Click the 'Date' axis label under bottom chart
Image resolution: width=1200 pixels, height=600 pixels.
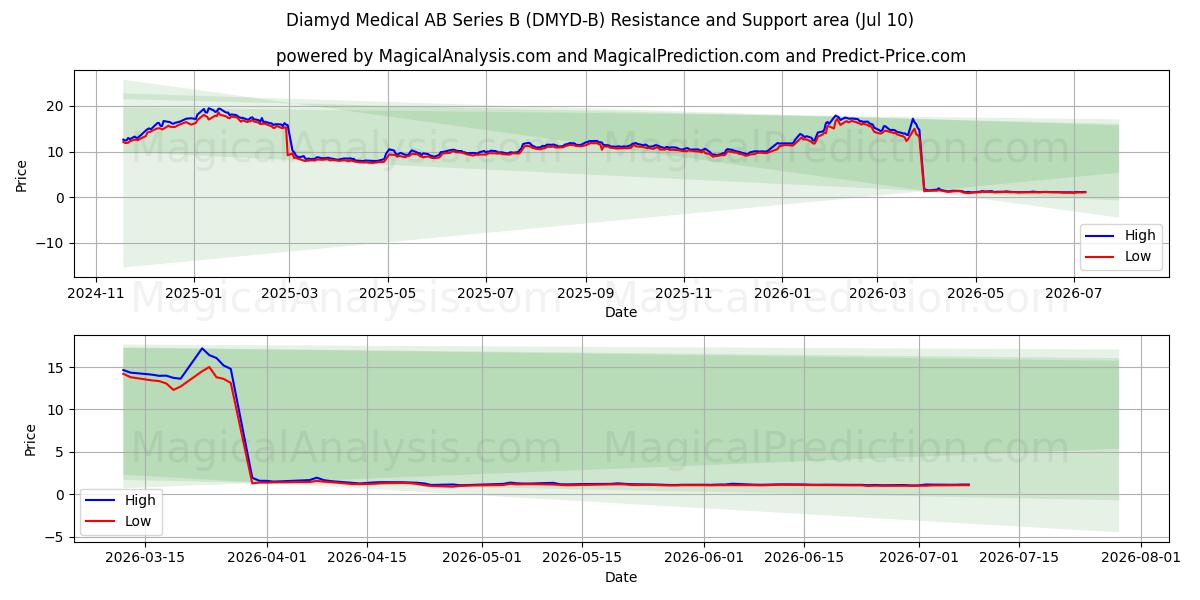(x=620, y=577)
